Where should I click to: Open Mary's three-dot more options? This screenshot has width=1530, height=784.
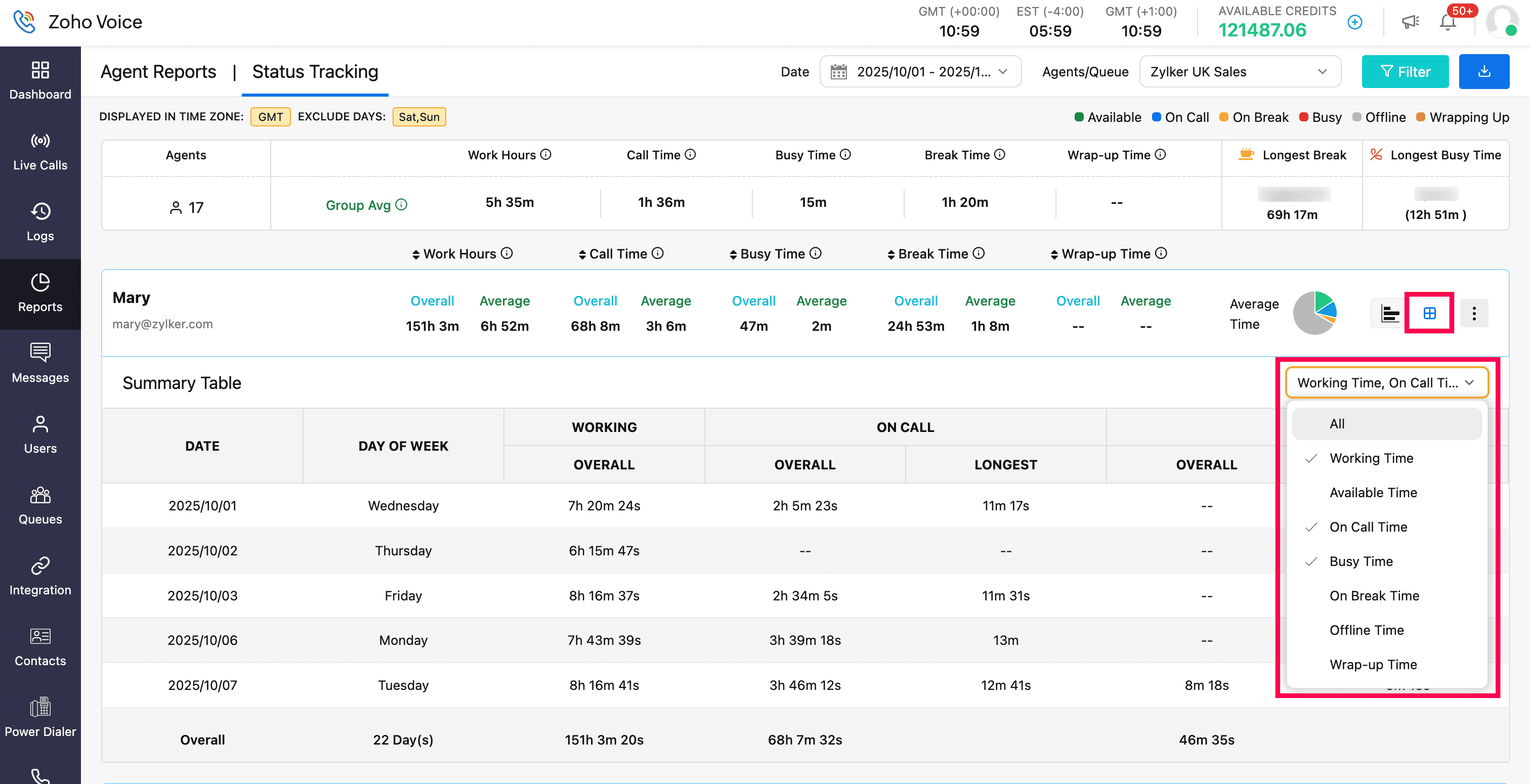tap(1473, 313)
